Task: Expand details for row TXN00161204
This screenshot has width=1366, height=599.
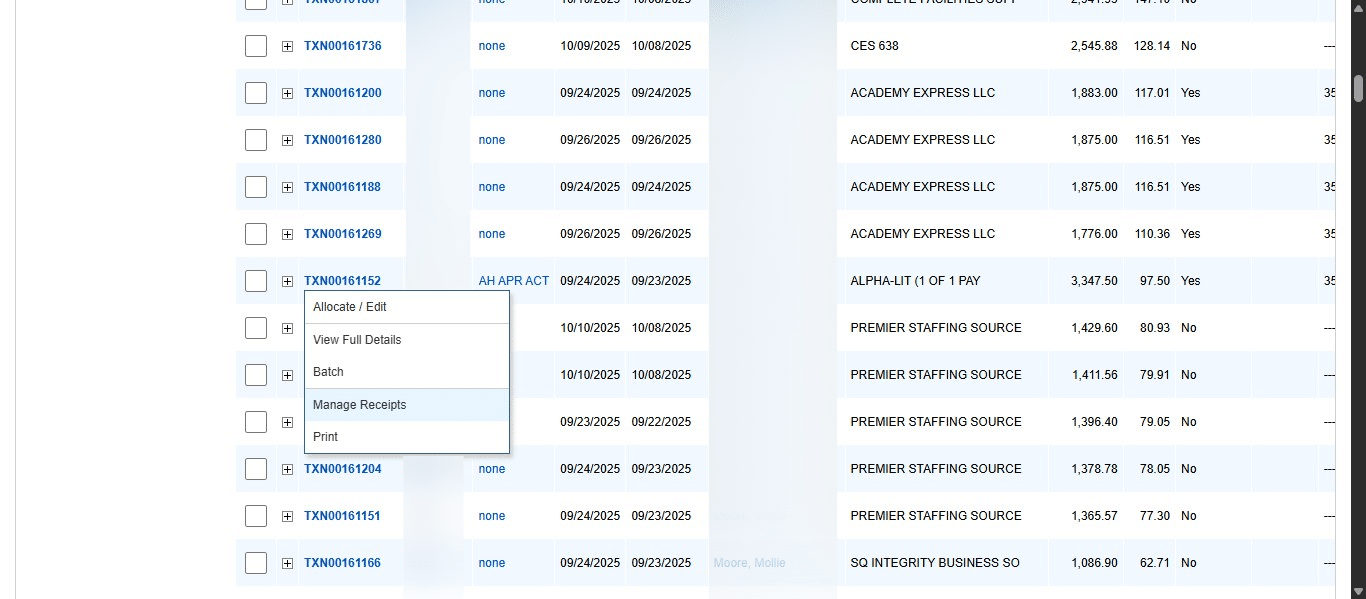Action: click(x=287, y=468)
